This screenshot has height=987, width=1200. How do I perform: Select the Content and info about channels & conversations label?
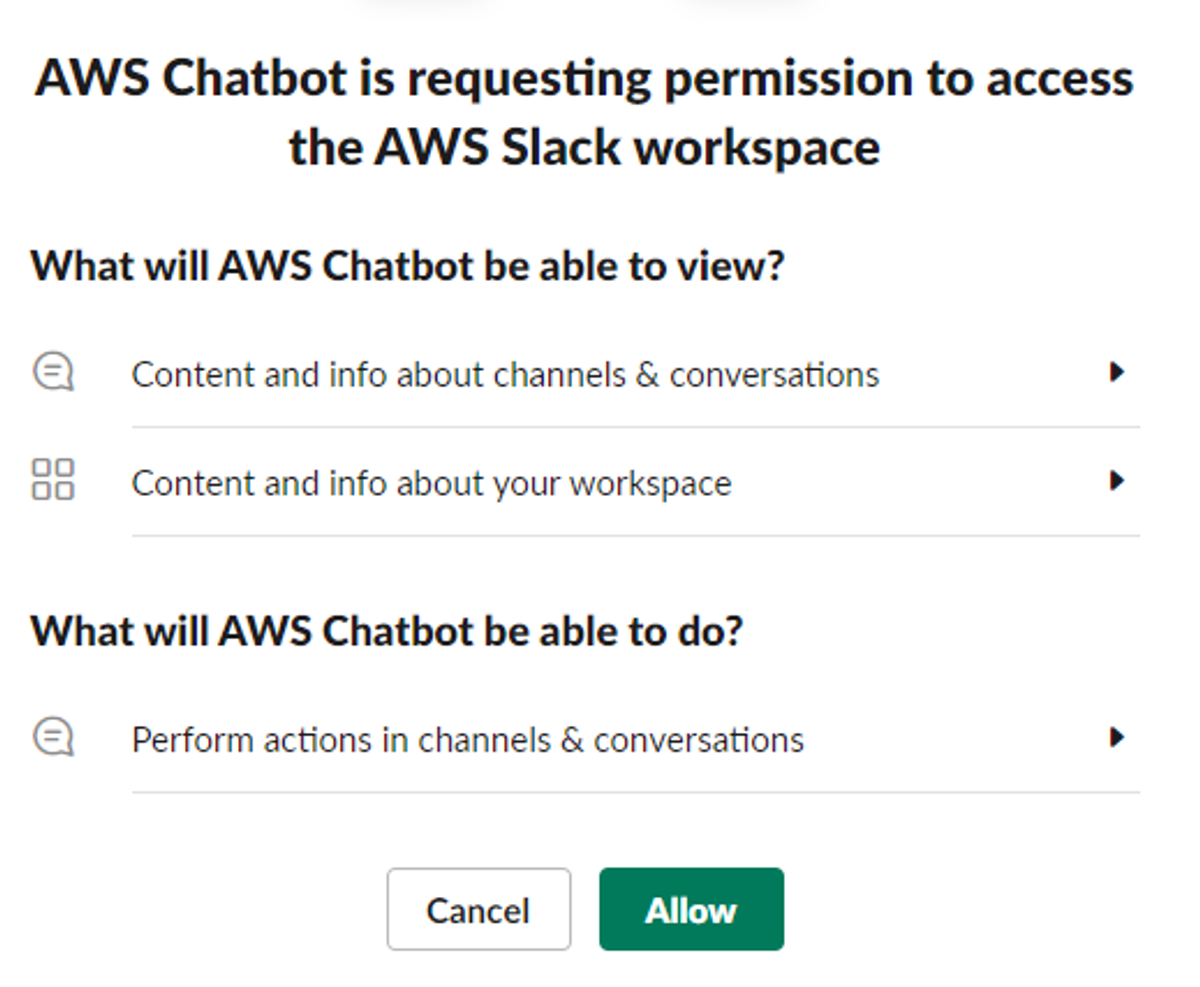pyautogui.click(x=505, y=374)
